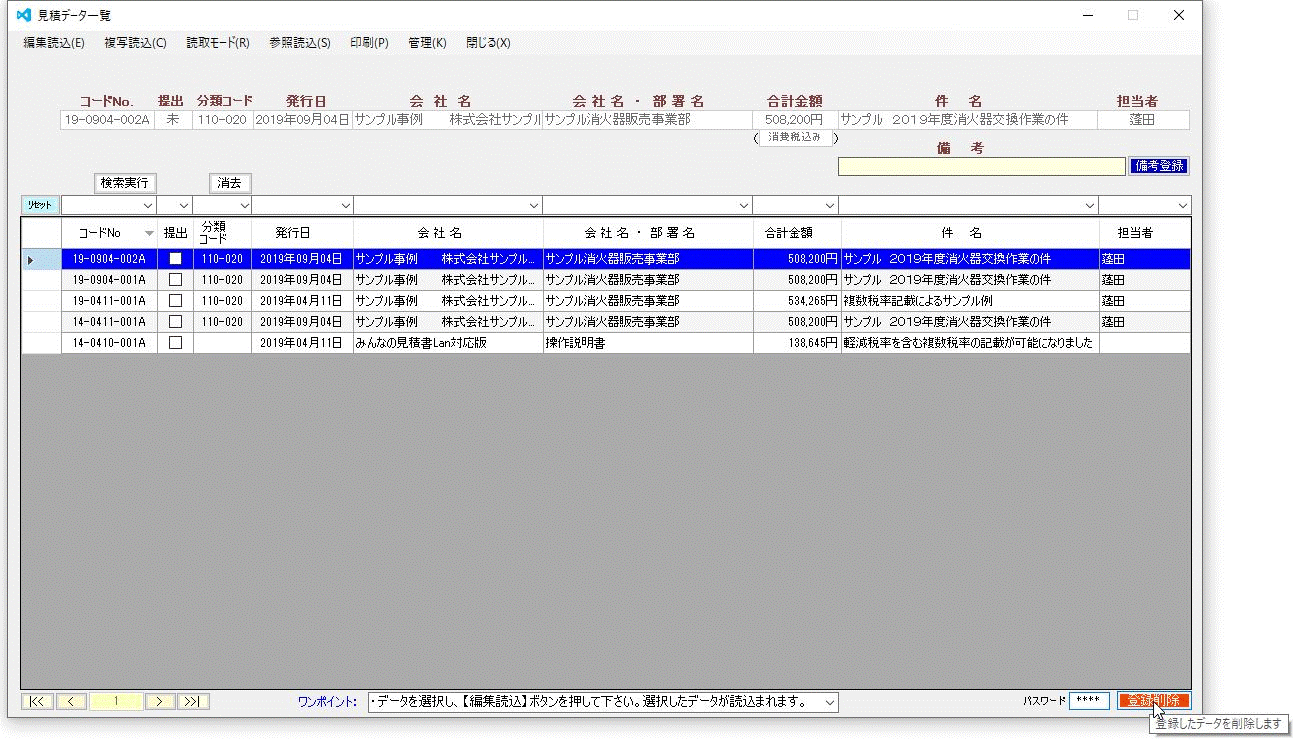The image size is (1294, 739).
Task: Click the 備考登録 button
Action: 1160,166
